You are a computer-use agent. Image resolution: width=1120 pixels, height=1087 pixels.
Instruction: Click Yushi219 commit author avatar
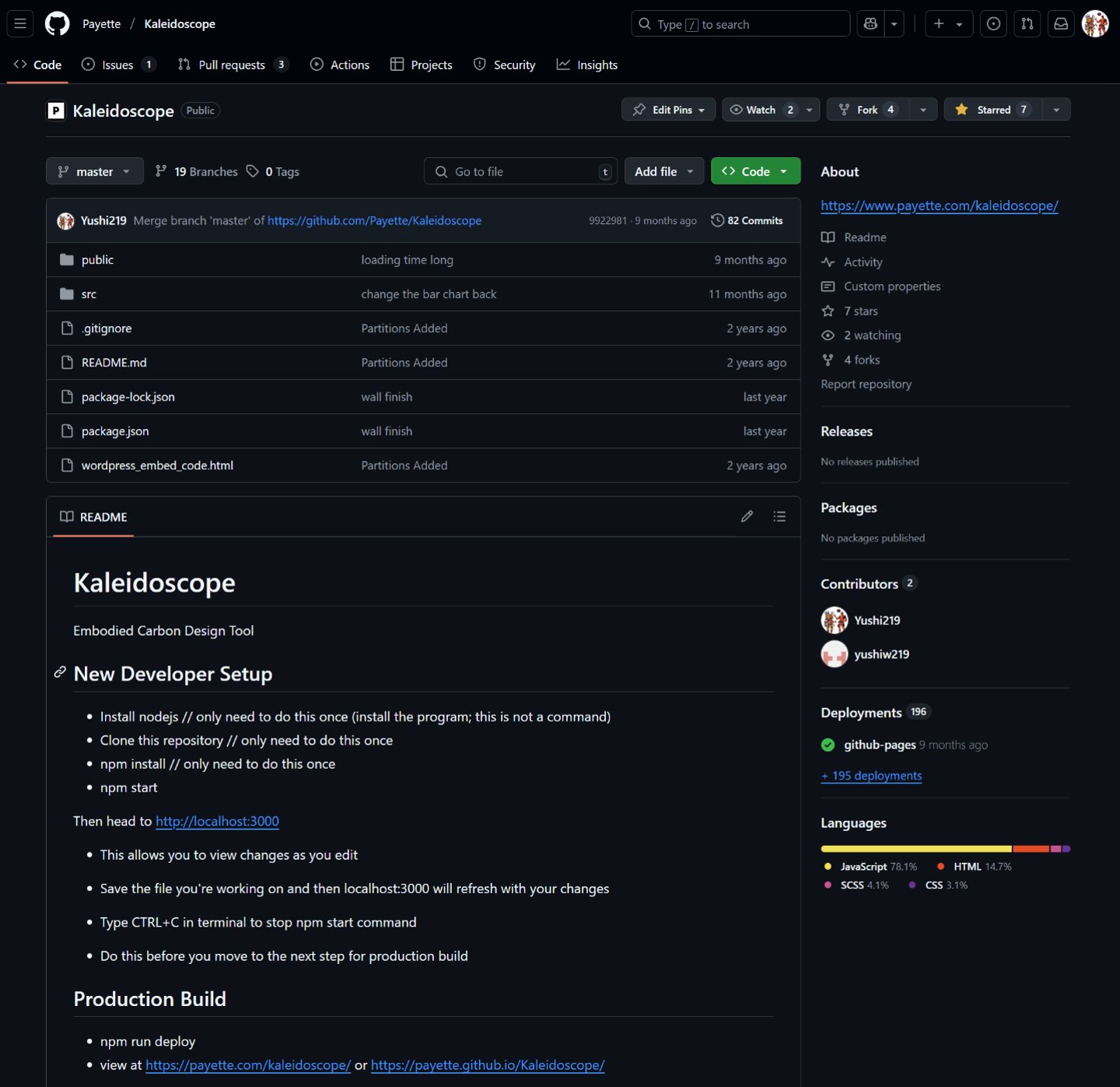click(66, 221)
